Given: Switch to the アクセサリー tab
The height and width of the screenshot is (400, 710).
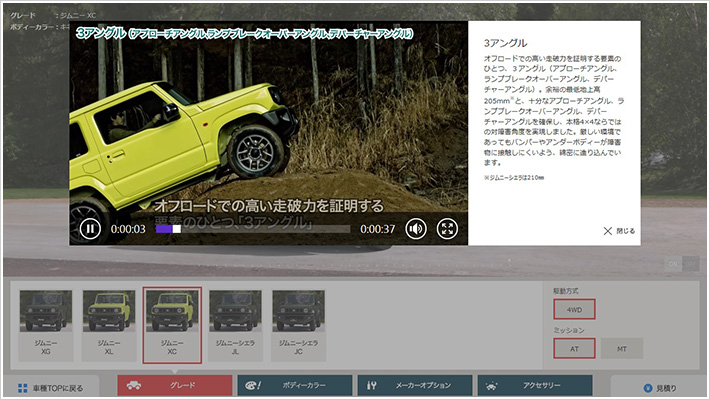Looking at the screenshot, I should [x=535, y=386].
